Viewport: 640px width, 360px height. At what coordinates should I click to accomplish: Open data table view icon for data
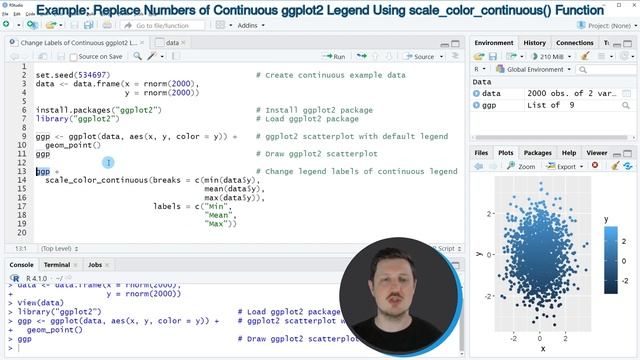tap(626, 93)
